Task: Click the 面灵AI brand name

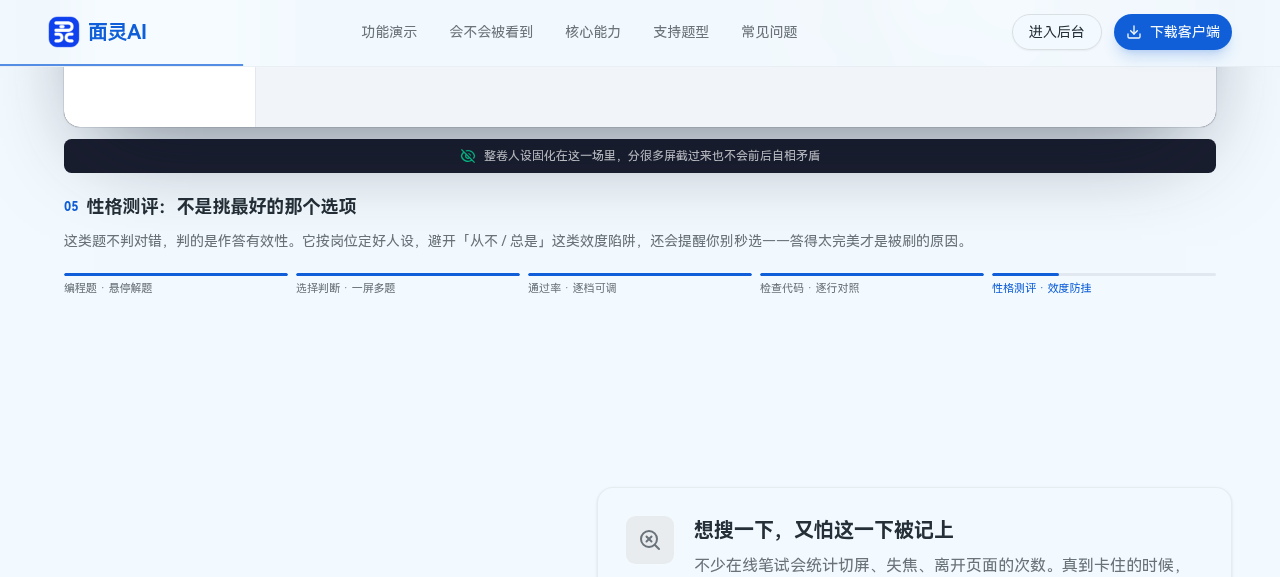Action: pyautogui.click(x=117, y=32)
